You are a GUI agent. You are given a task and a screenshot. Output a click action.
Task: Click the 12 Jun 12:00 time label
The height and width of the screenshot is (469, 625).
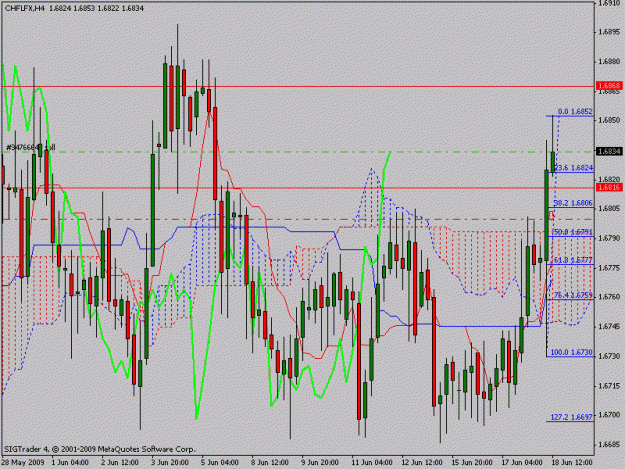[x=422, y=462]
